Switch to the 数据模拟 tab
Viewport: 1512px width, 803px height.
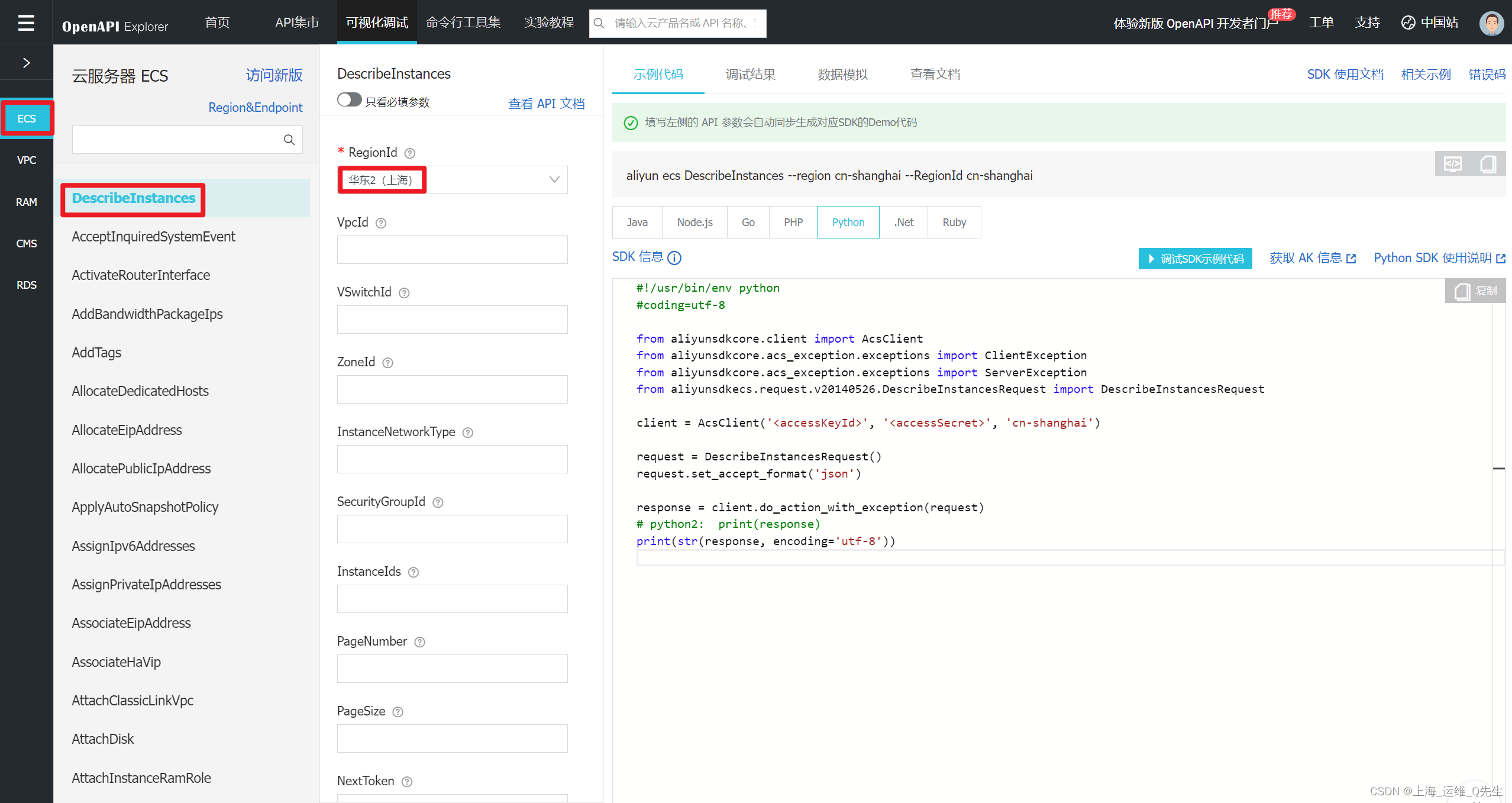tap(842, 75)
